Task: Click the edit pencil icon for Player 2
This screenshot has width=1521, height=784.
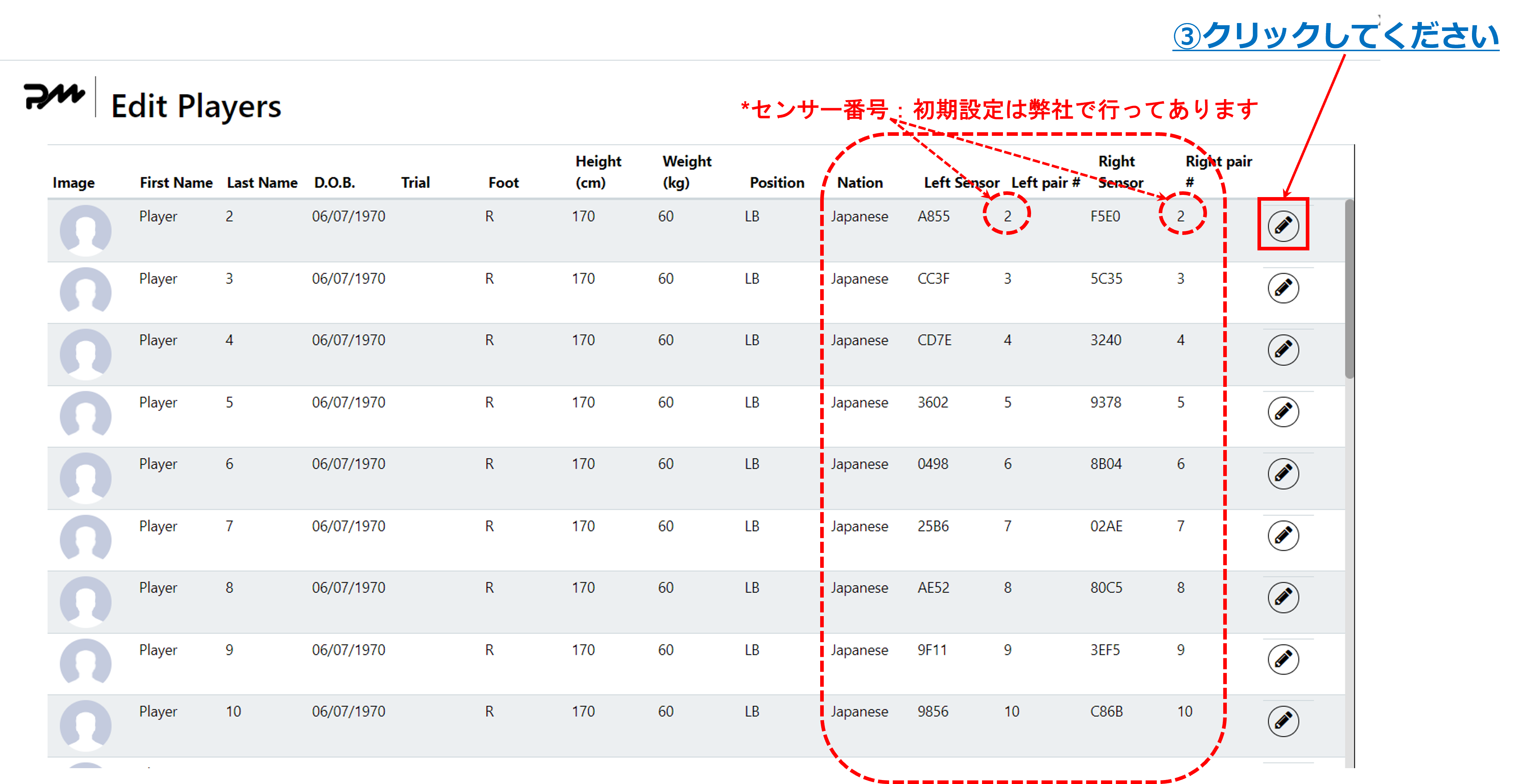Action: click(x=1282, y=226)
